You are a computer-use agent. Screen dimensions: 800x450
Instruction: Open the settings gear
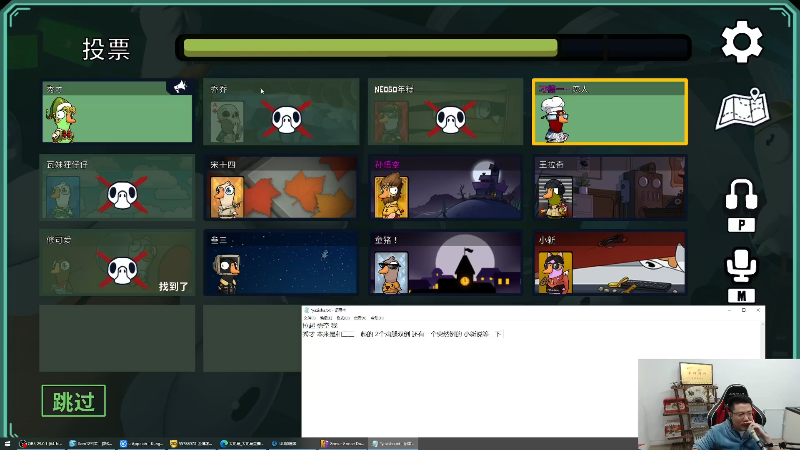[741, 42]
